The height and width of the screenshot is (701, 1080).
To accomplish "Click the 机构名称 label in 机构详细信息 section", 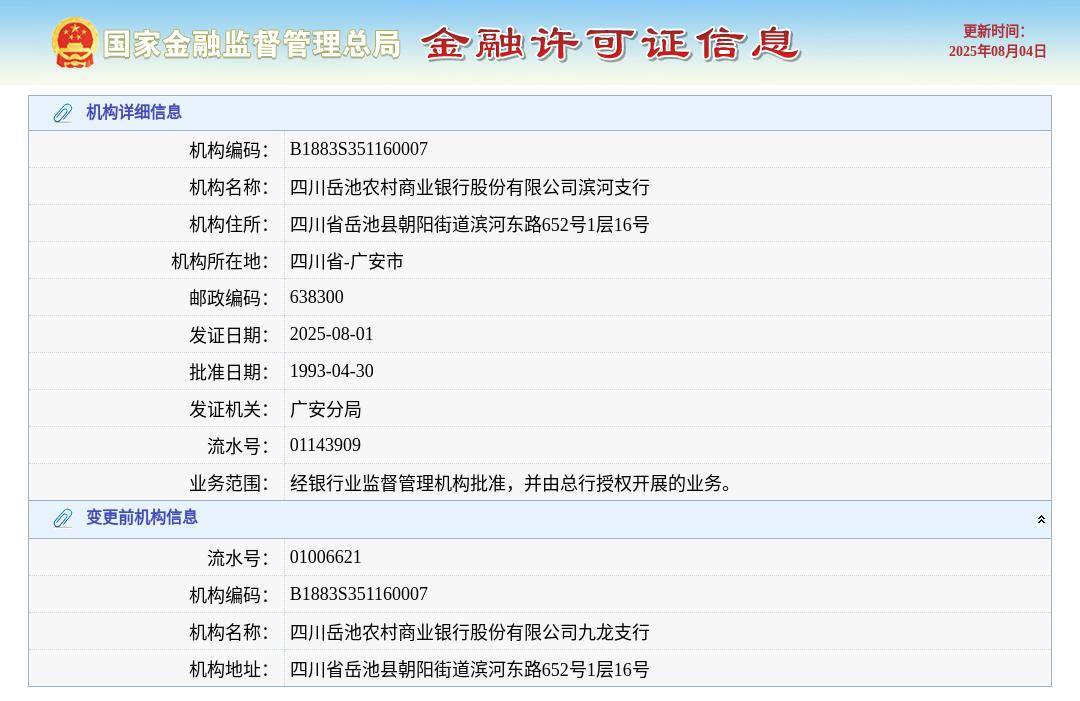I will (229, 187).
